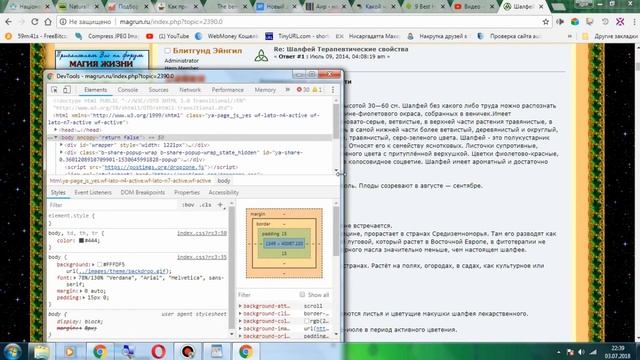This screenshot has width=640, height=360.
Task: Open index.css source link for body, td rule
Action: (202, 233)
